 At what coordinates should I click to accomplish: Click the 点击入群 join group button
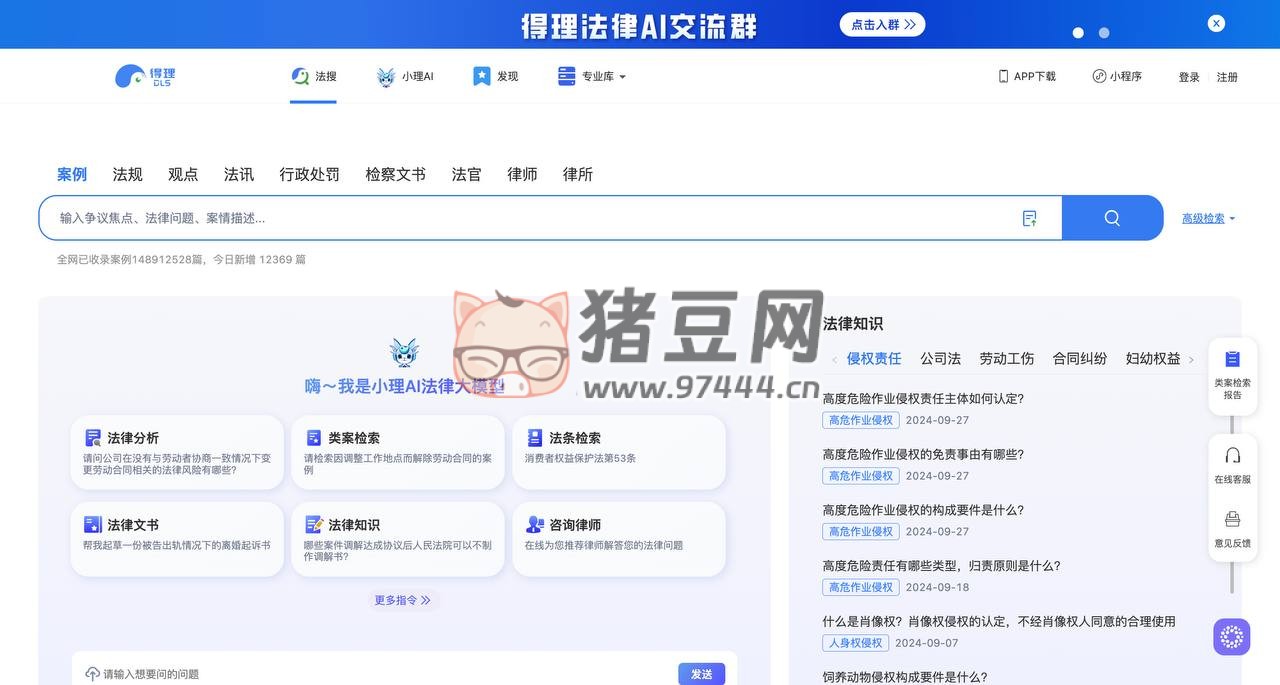coord(882,24)
